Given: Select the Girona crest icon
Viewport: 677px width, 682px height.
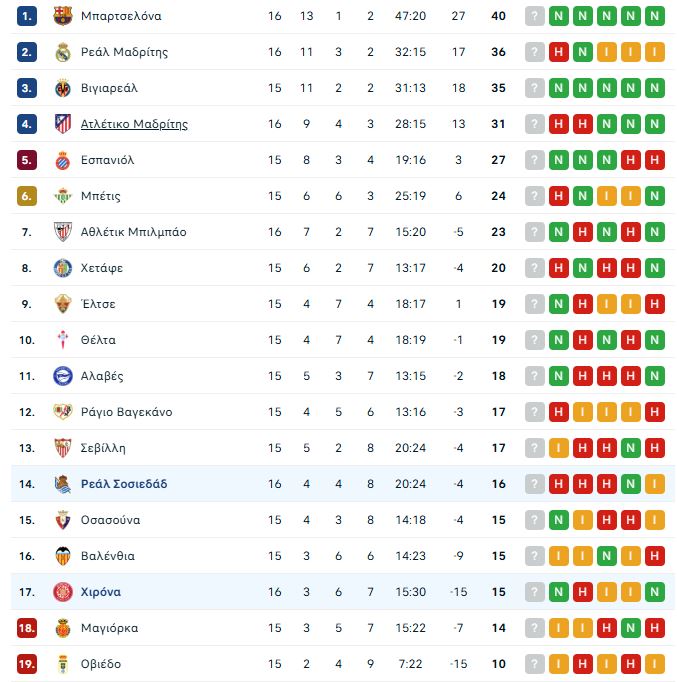Looking at the screenshot, I should click(63, 592).
